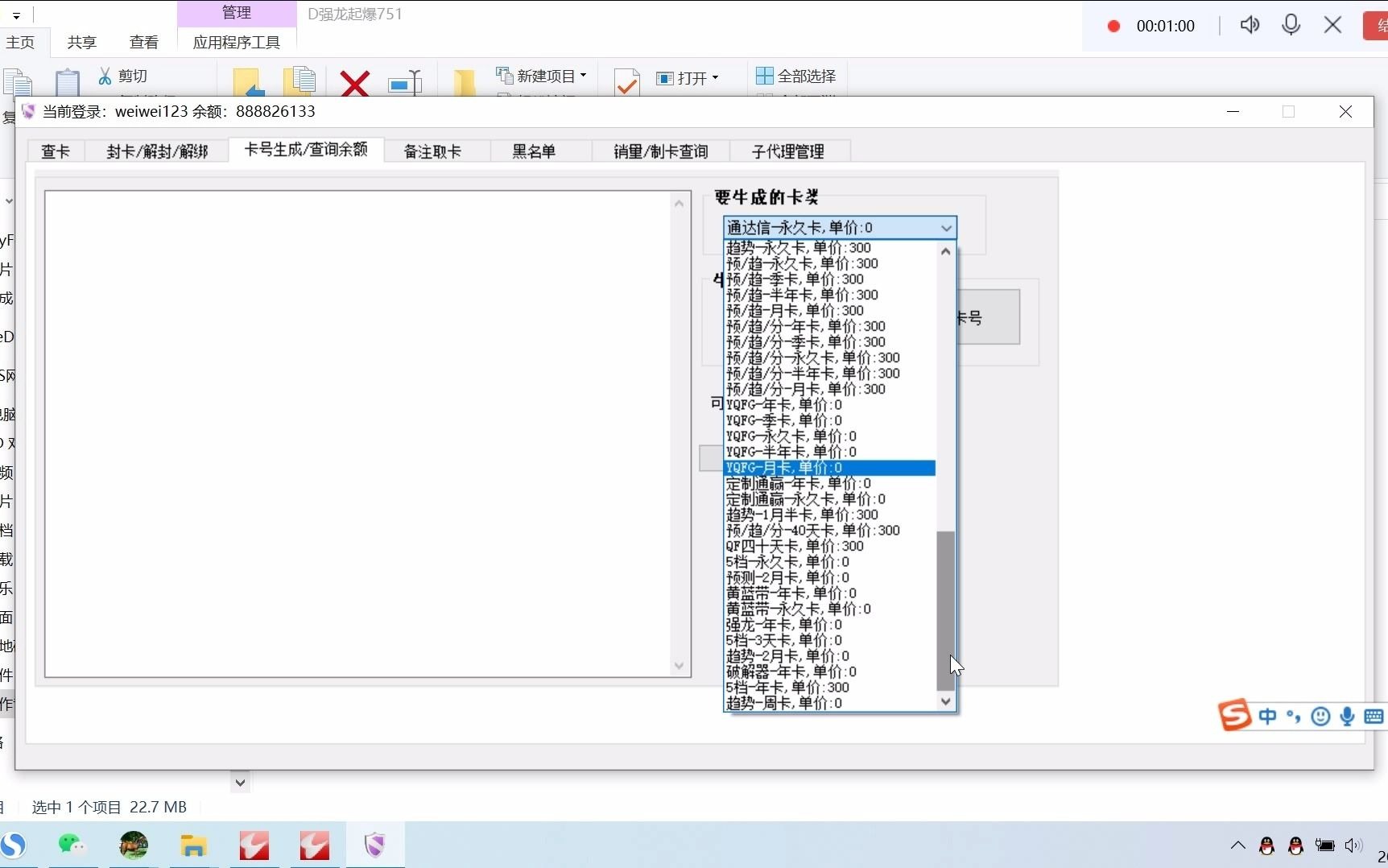1388x868 pixels.
Task: Select YQFG-季卡 option
Action: tap(829, 420)
